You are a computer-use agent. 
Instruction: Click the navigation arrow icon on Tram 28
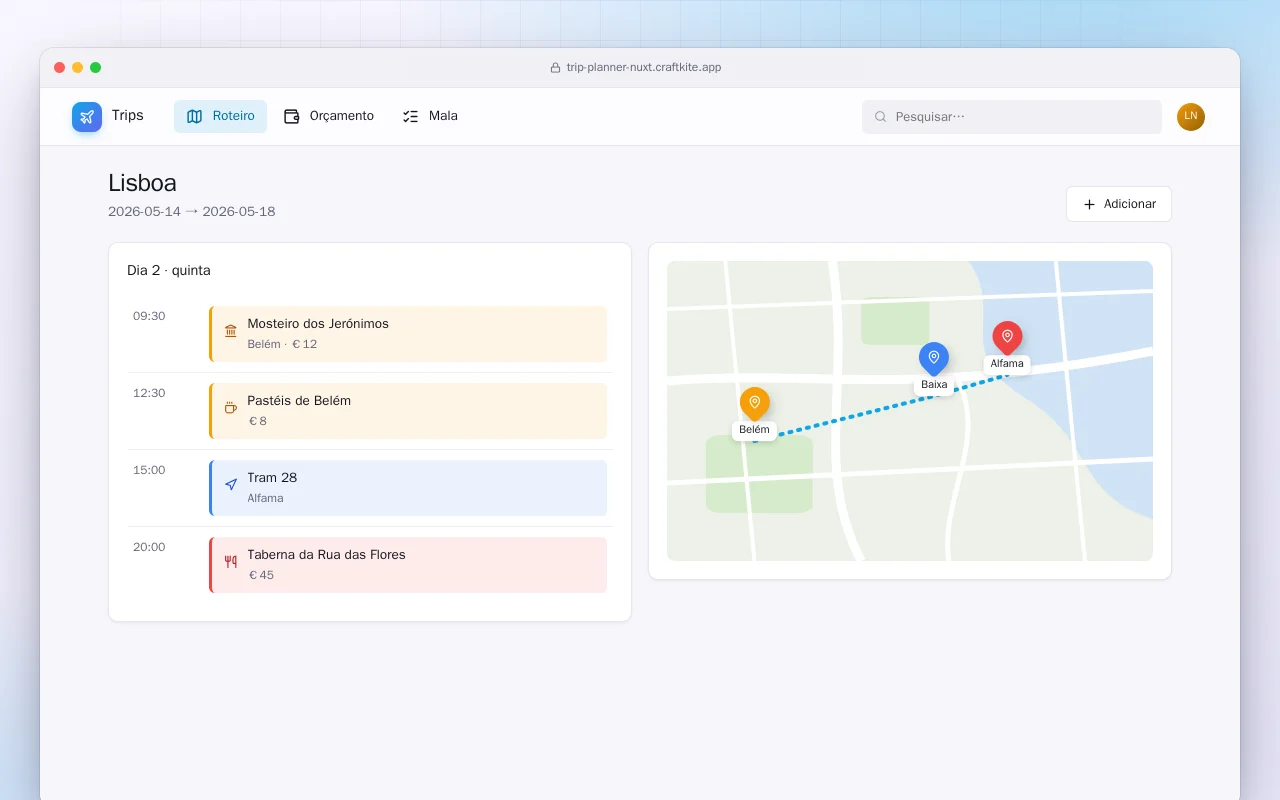tap(231, 484)
